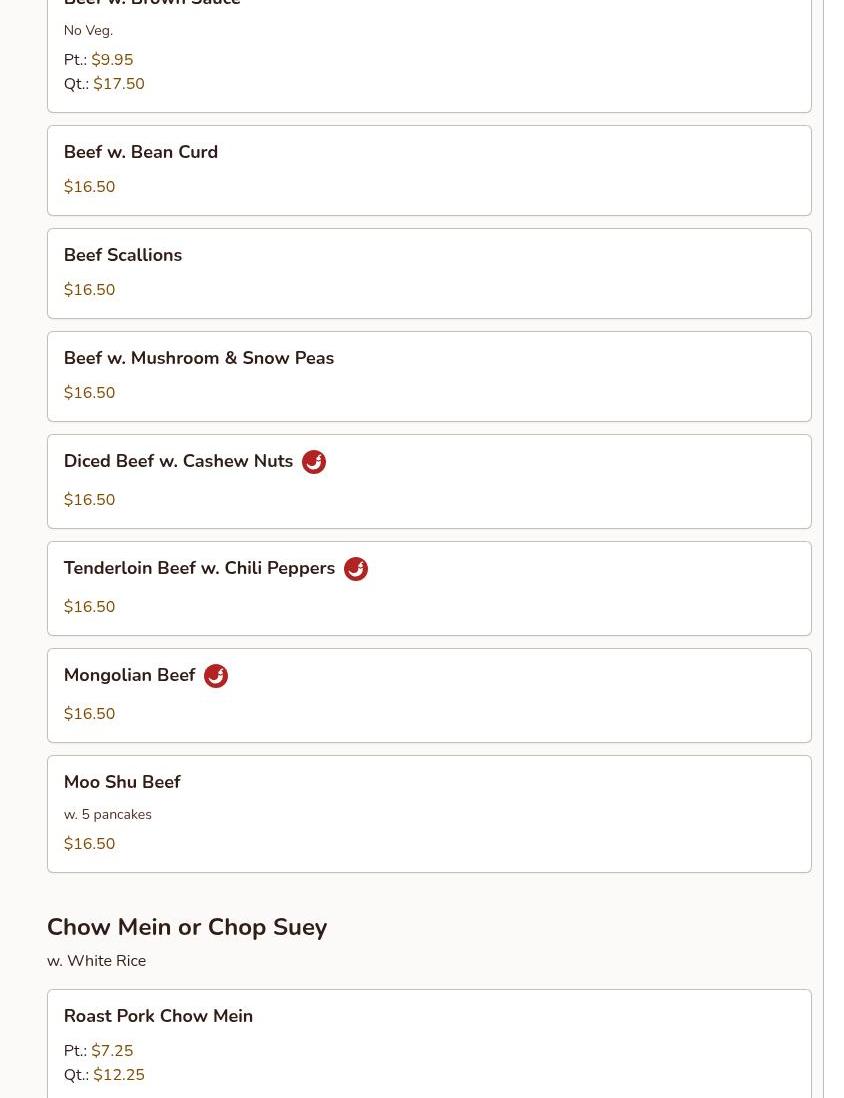Click the 'No Veg.' description text
The image size is (844, 1098).
click(88, 30)
